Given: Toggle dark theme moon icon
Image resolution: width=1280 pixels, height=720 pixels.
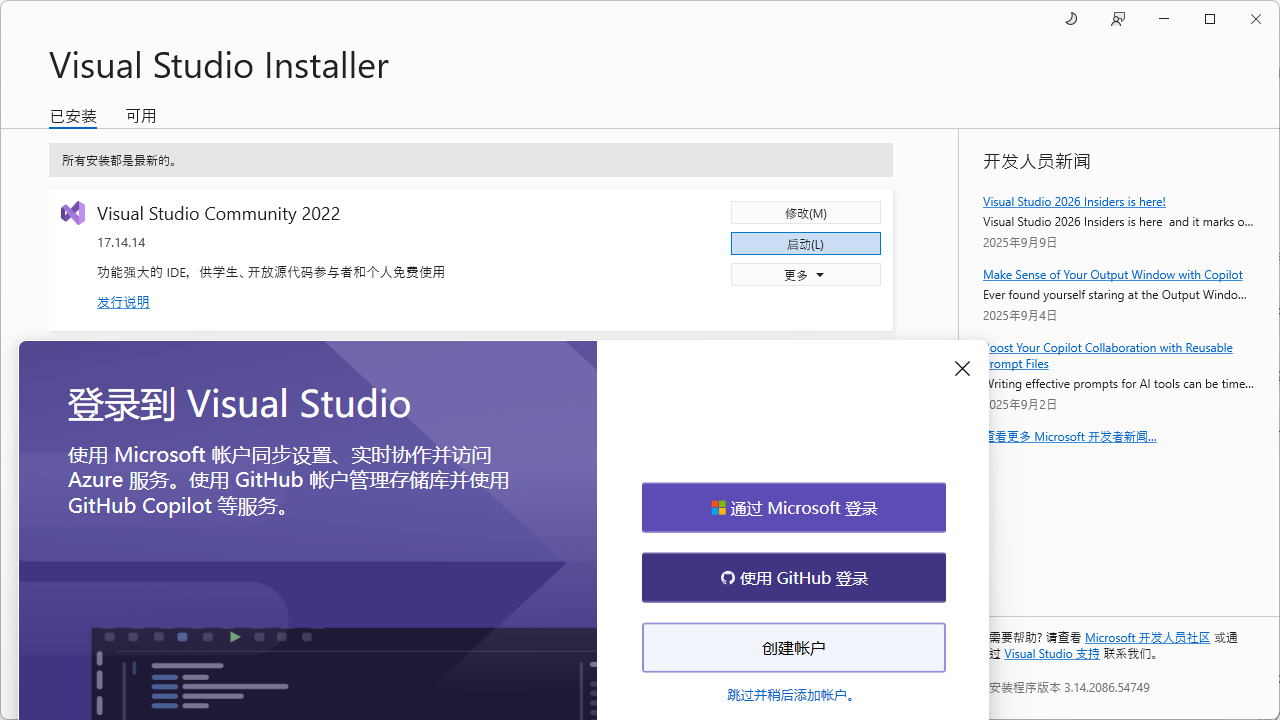Looking at the screenshot, I should [x=1071, y=19].
